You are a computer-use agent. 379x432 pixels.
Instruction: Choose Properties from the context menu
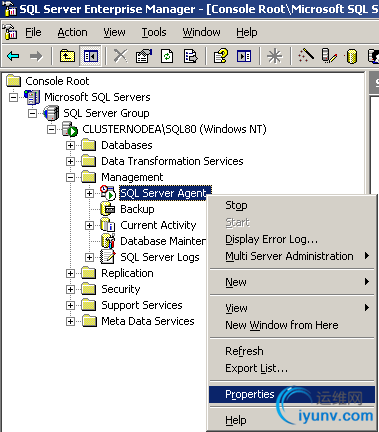coord(291,394)
